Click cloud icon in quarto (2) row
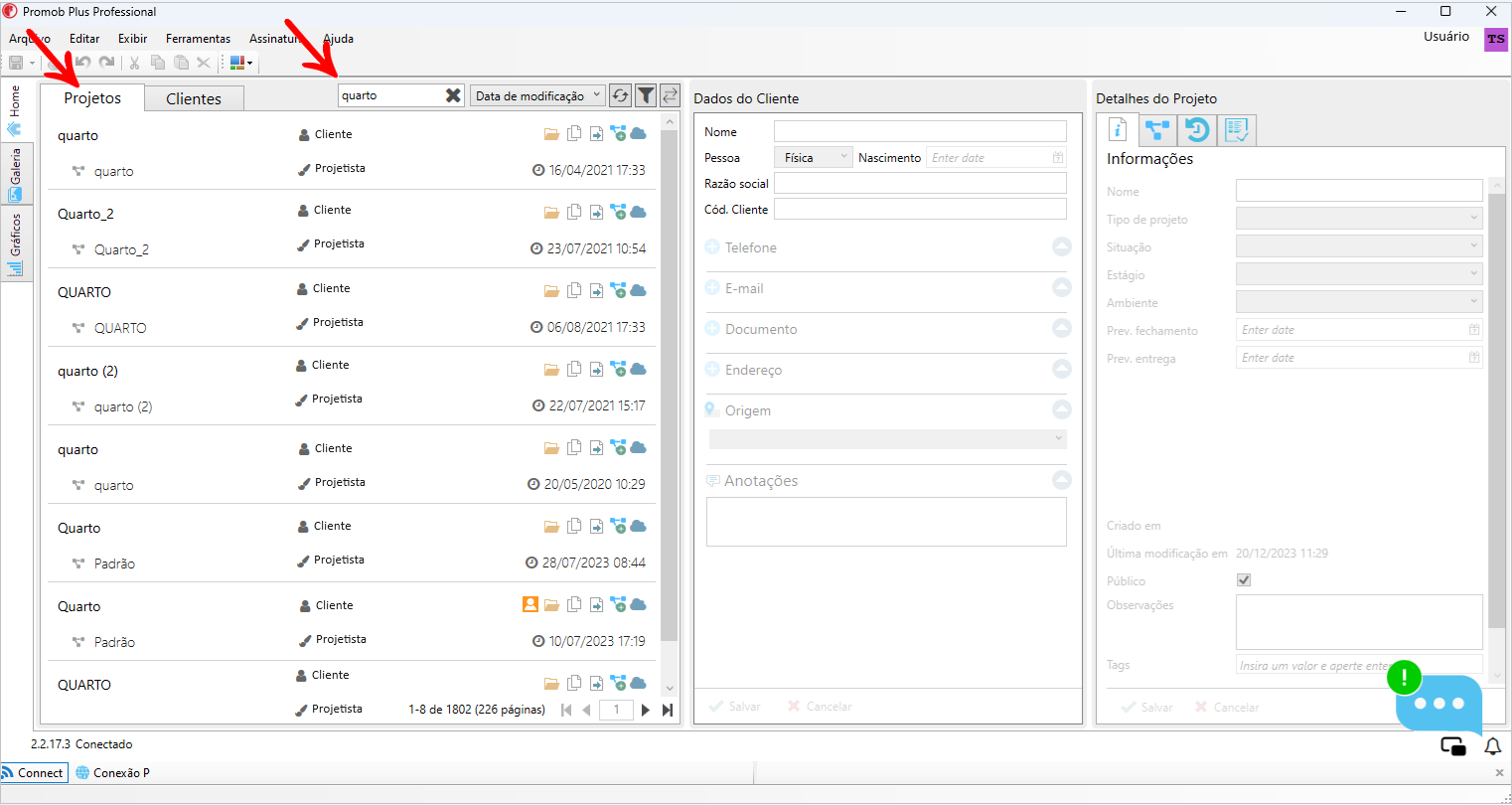The width and height of the screenshot is (1512, 805). (638, 369)
